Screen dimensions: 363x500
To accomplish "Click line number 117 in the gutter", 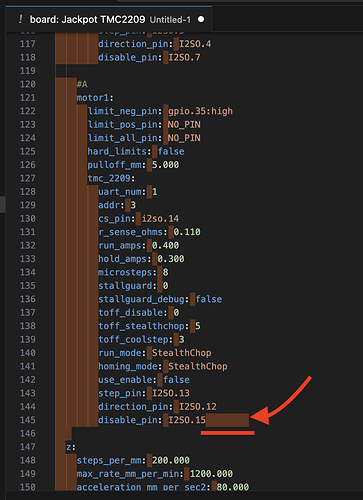I will tap(28, 44).
